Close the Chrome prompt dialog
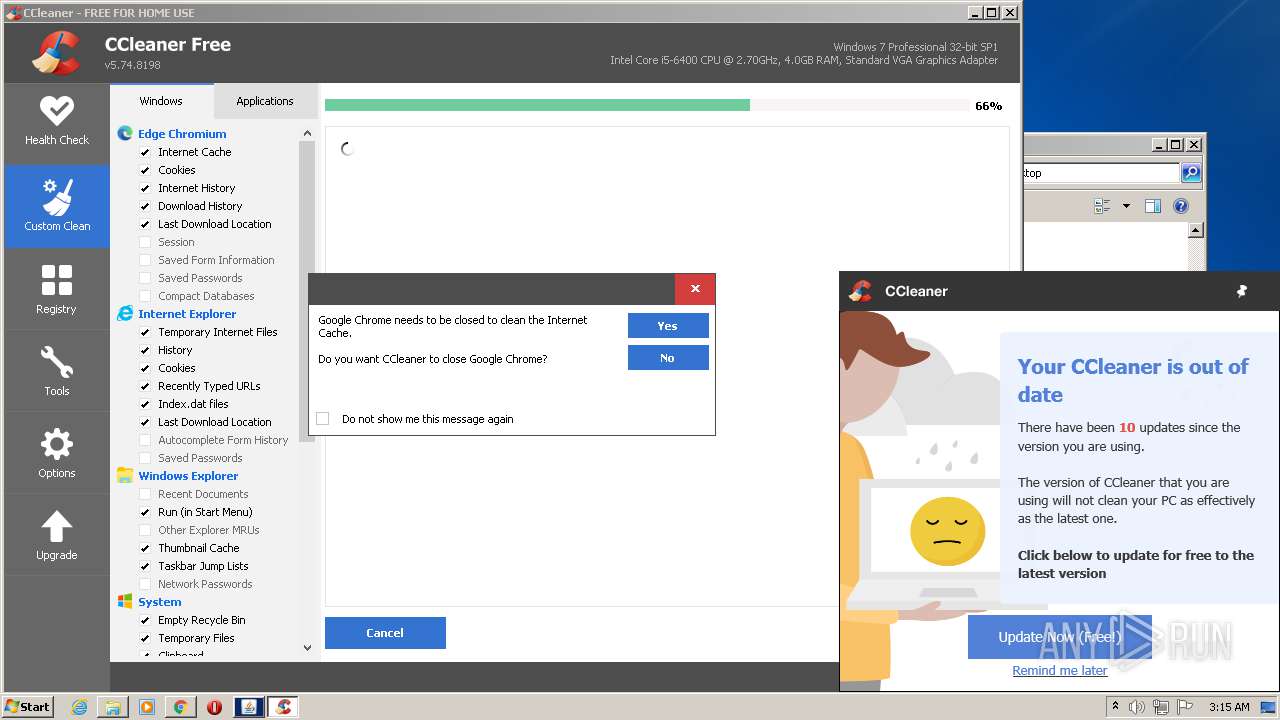 695,289
